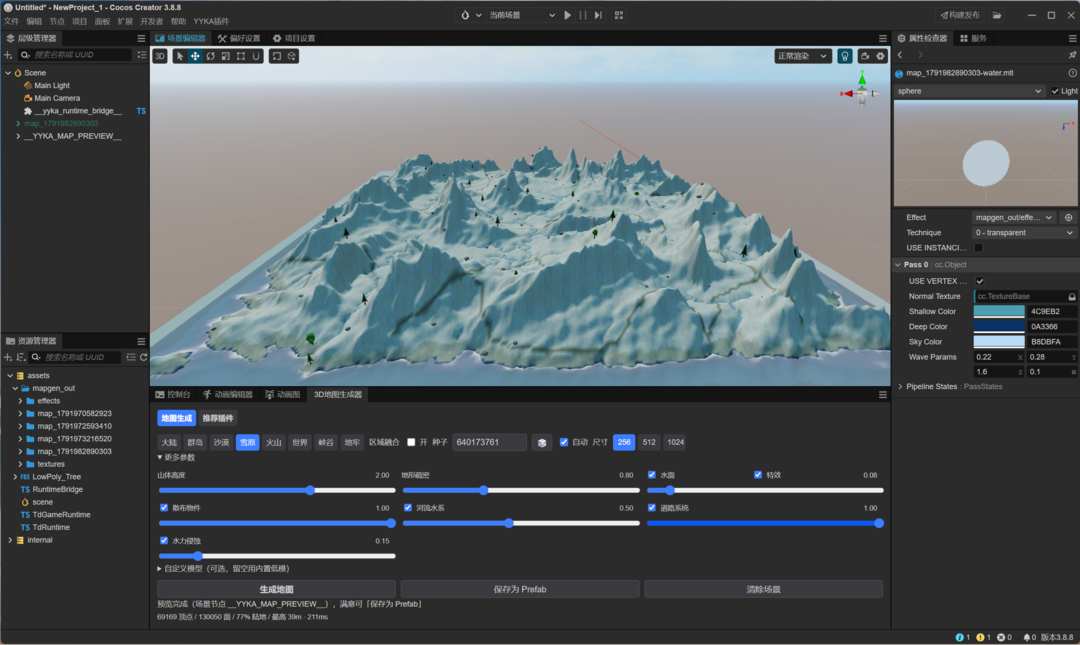
Task: Open the render mode dropdown in scene view
Action: pos(802,56)
